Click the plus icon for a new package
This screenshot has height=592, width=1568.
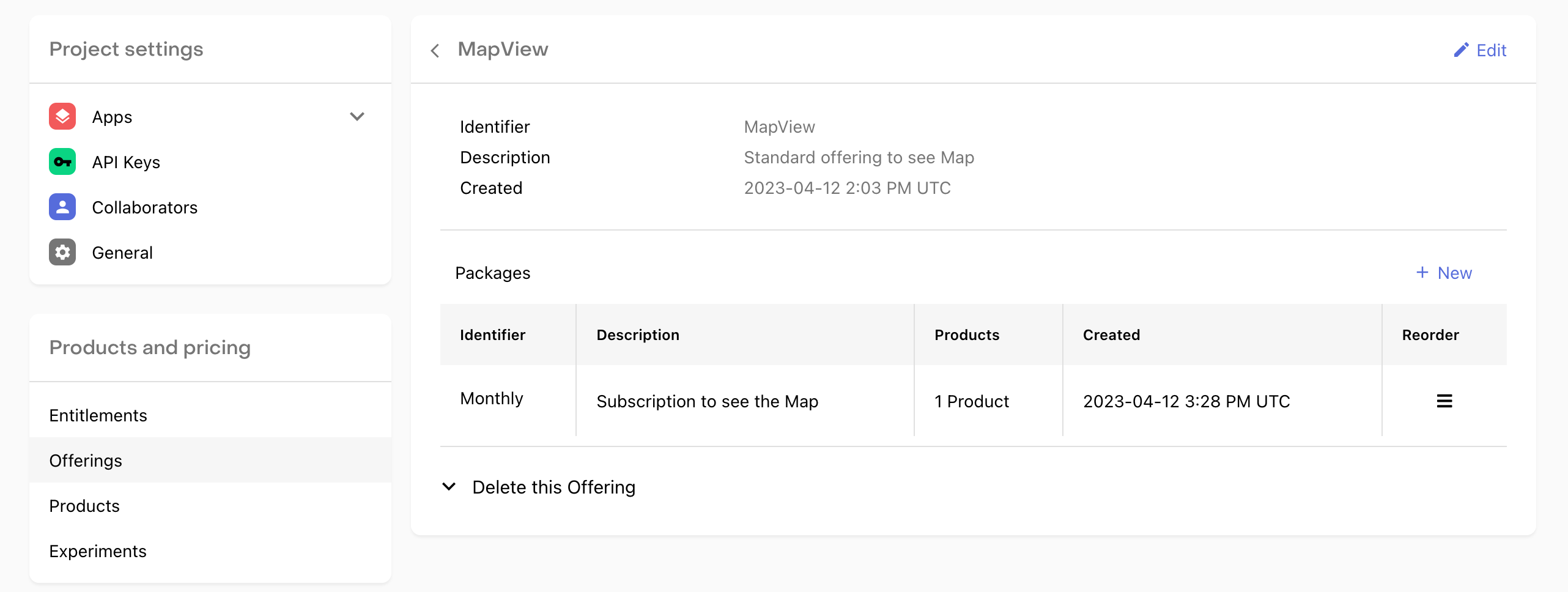click(x=1422, y=272)
